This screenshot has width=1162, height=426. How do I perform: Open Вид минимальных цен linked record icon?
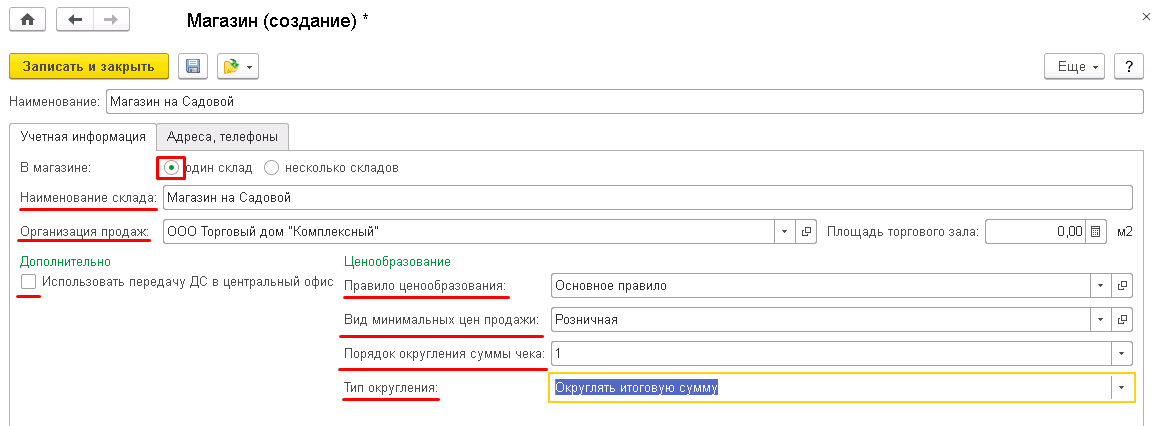[1122, 320]
